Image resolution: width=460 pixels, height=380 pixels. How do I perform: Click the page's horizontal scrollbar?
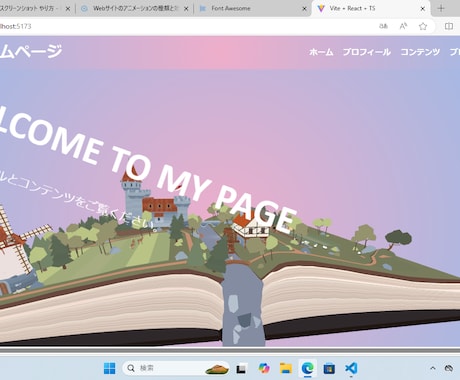point(230,350)
